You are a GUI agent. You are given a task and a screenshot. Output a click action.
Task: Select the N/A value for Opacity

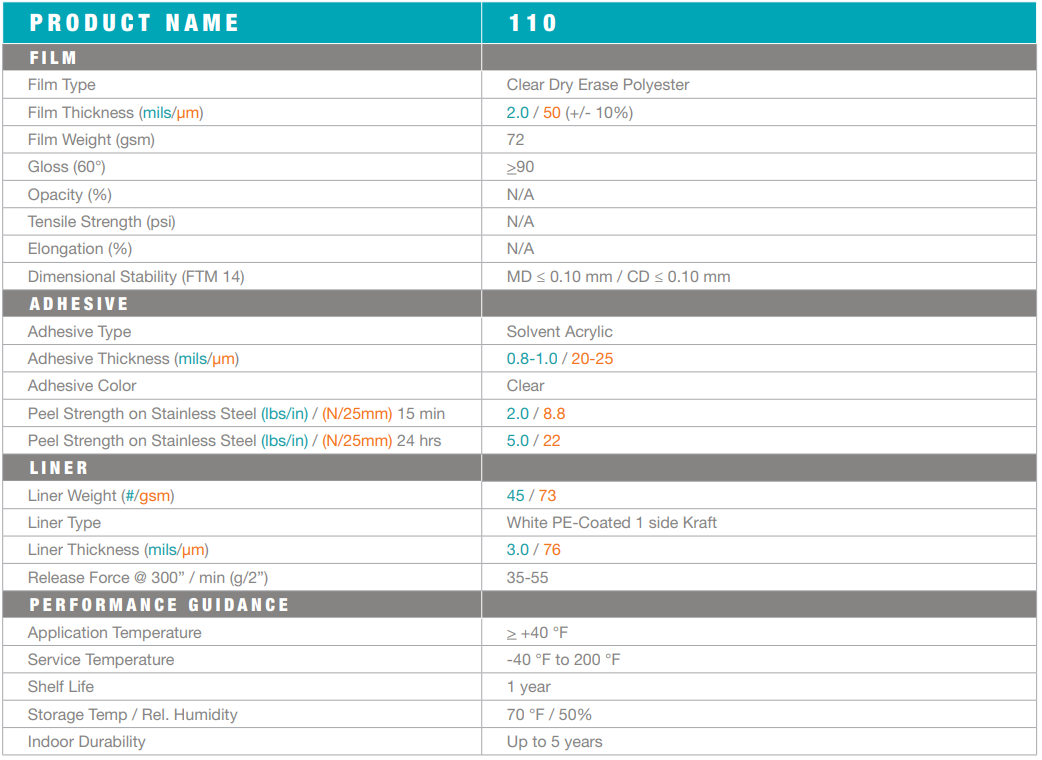[520, 195]
